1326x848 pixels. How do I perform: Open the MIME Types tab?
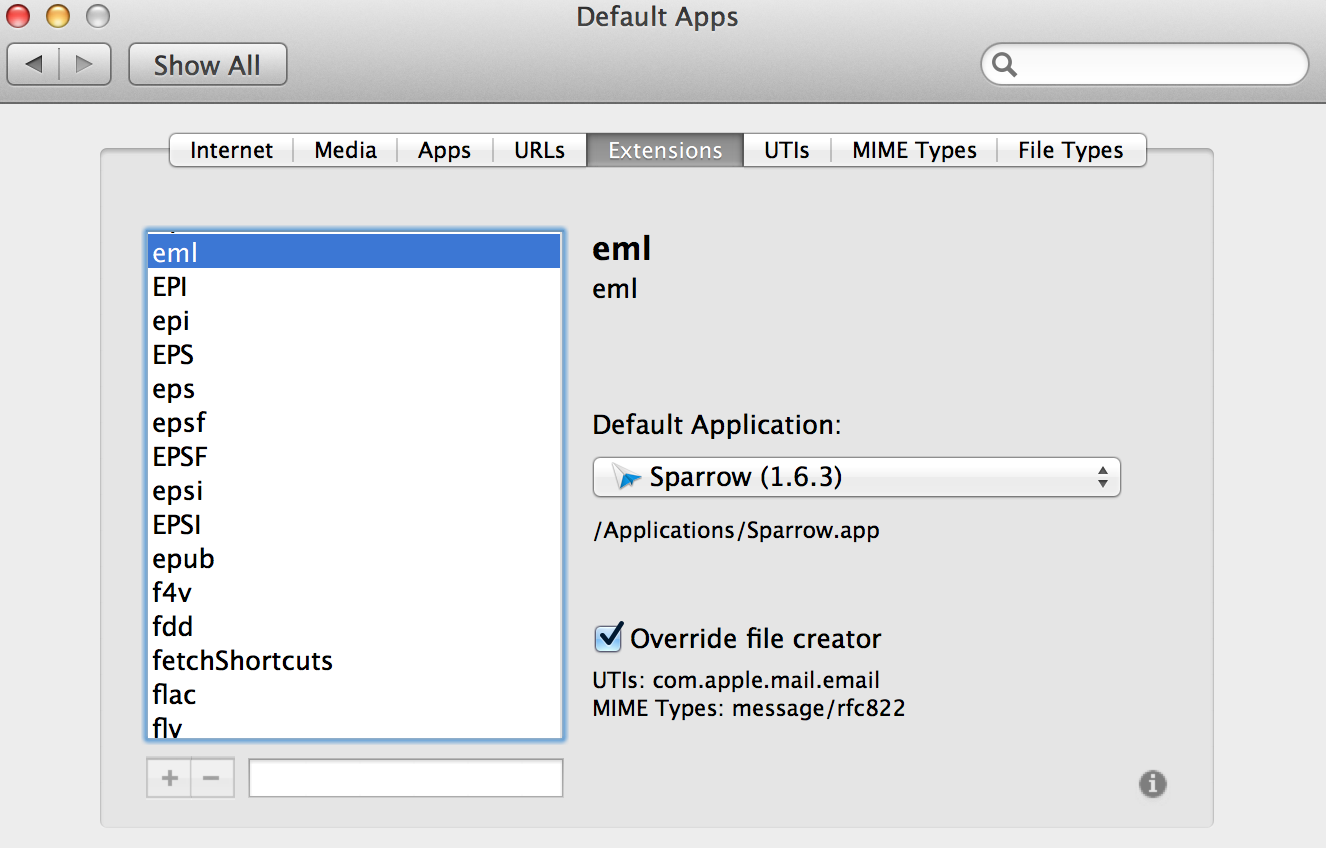pyautogui.click(x=914, y=150)
